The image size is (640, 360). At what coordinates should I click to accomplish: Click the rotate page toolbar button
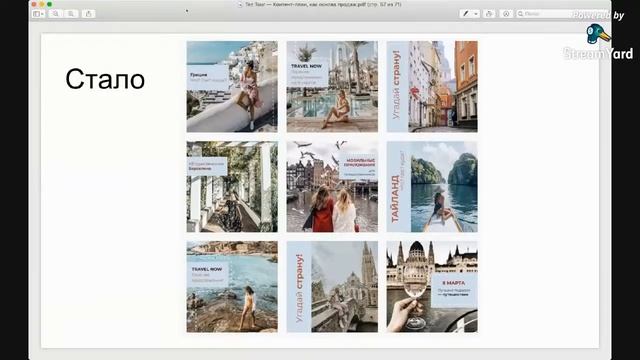coord(489,14)
